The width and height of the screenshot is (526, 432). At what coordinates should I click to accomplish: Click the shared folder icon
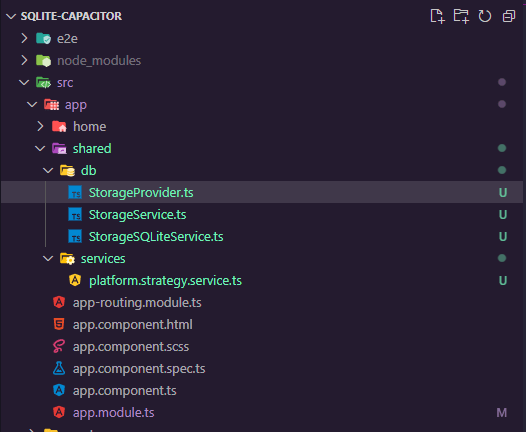[59, 148]
